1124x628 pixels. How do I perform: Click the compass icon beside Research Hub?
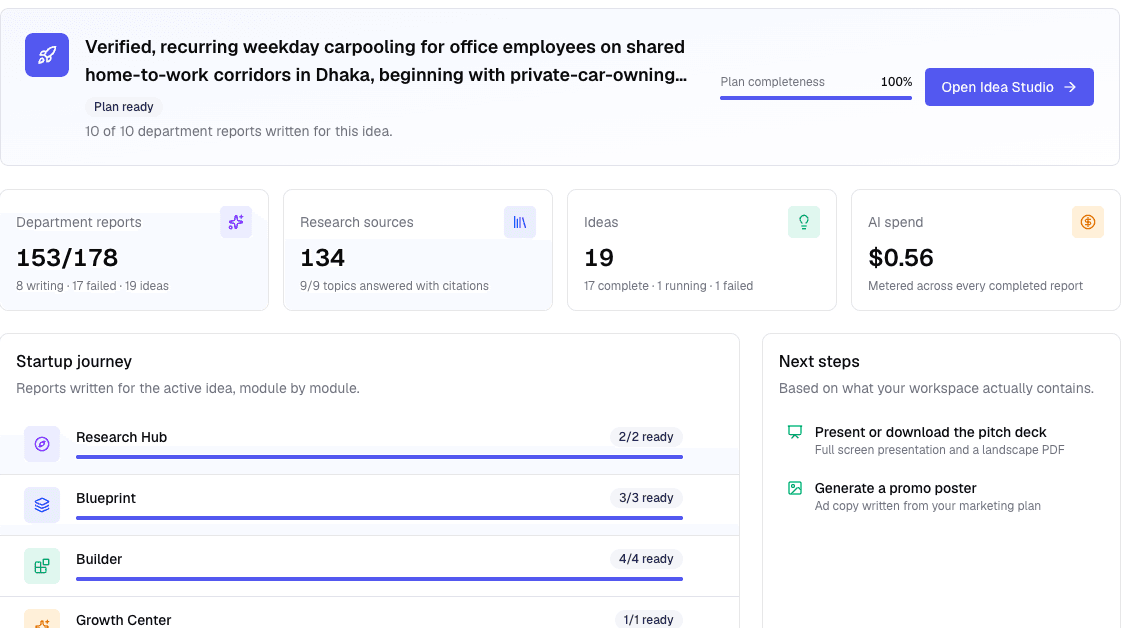pos(42,444)
